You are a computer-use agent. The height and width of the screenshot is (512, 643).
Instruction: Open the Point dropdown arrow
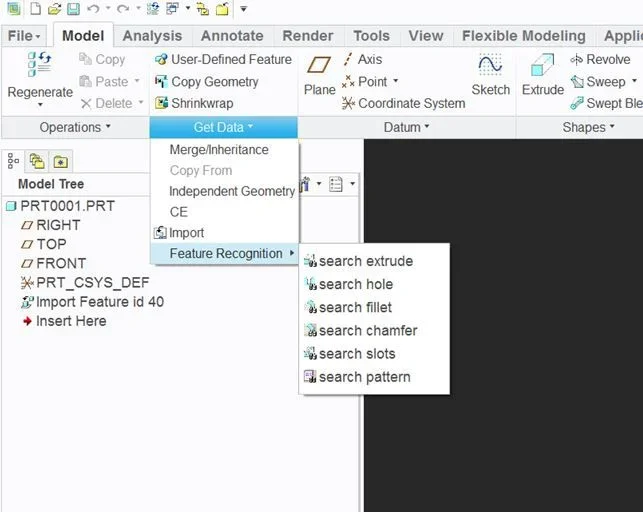pyautogui.click(x=396, y=82)
